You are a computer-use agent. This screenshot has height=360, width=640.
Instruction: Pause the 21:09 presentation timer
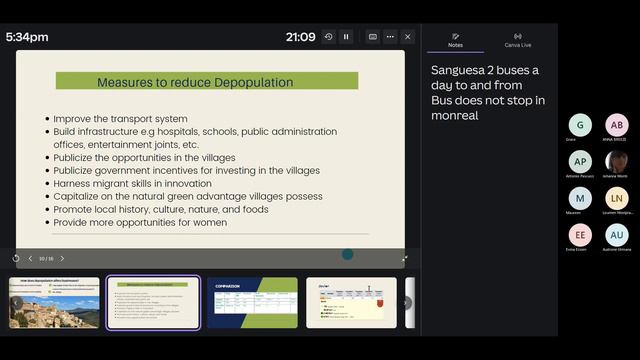(346, 37)
